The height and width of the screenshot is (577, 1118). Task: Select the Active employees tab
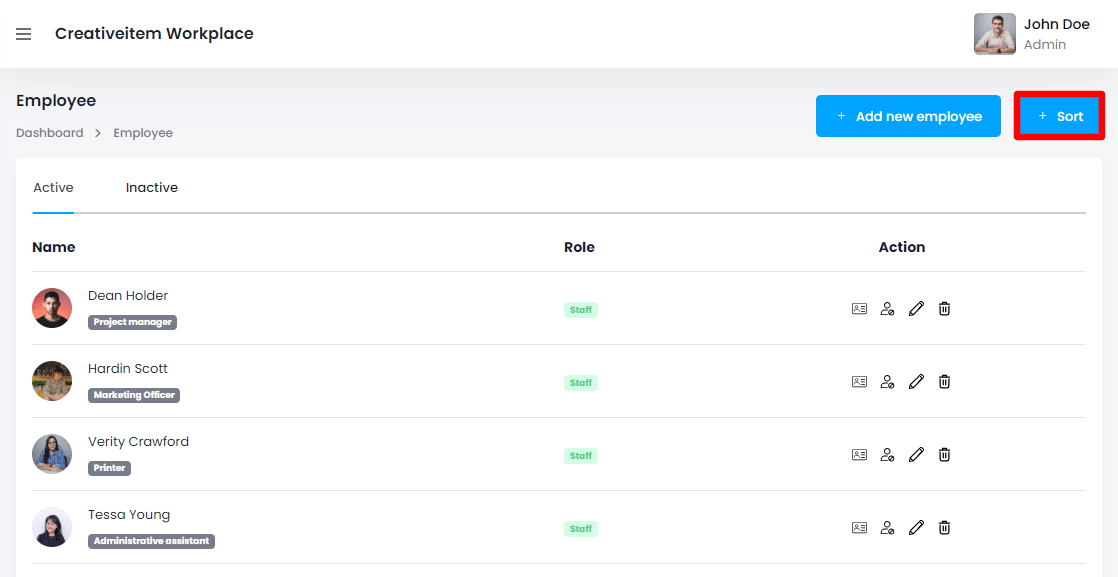53,188
